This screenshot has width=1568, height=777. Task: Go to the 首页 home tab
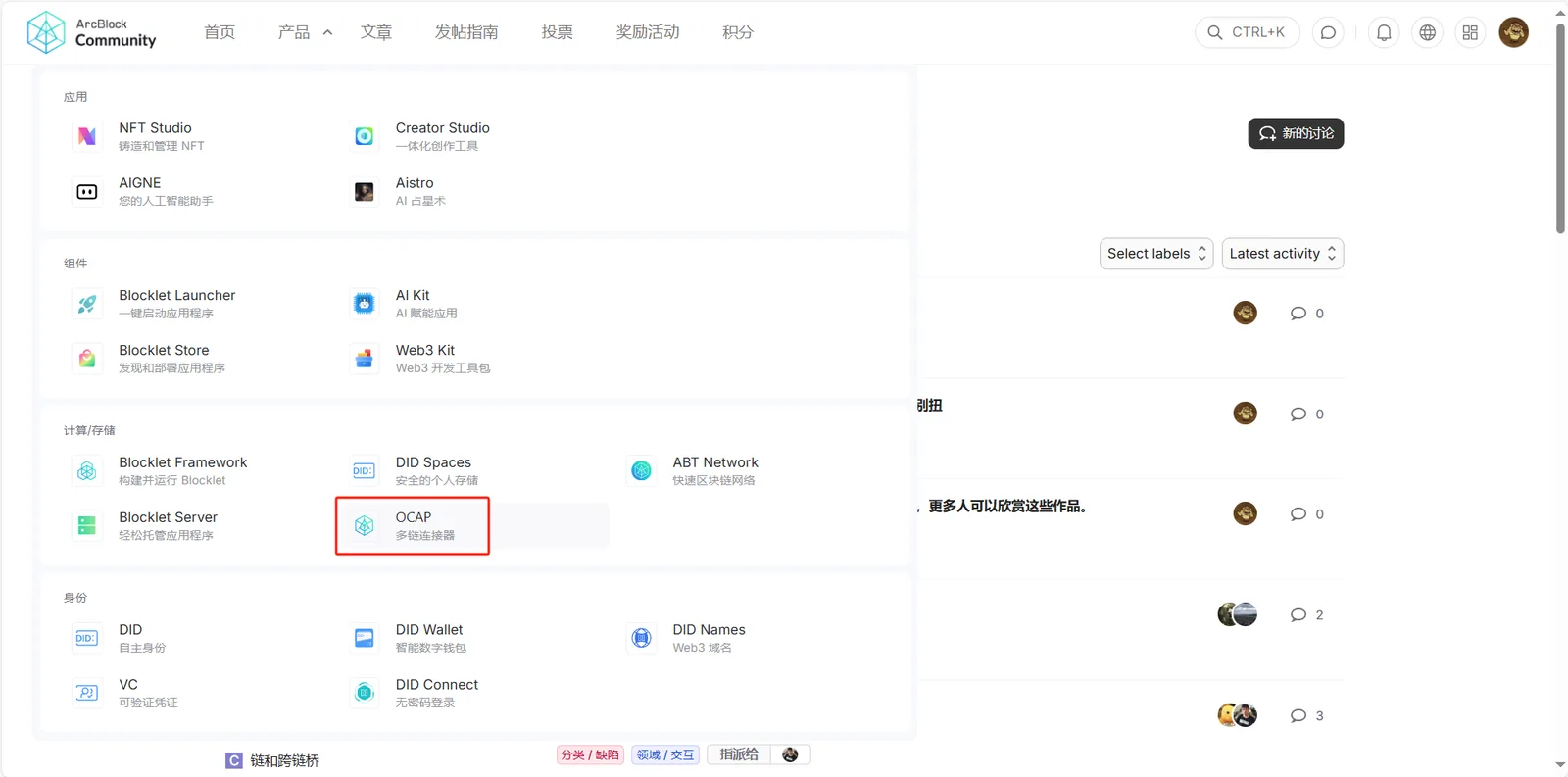[220, 32]
